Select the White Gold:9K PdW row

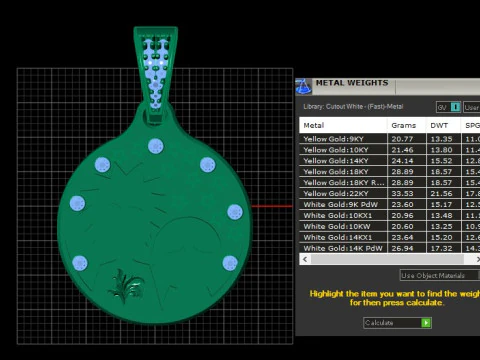390,205
